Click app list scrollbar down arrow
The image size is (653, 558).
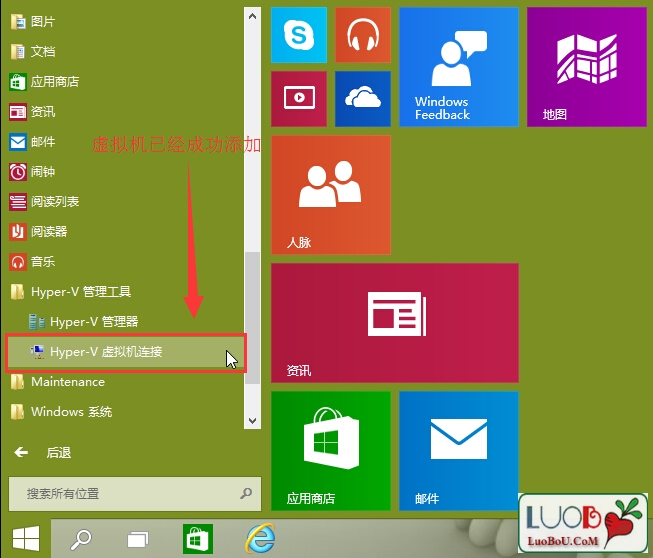252,420
